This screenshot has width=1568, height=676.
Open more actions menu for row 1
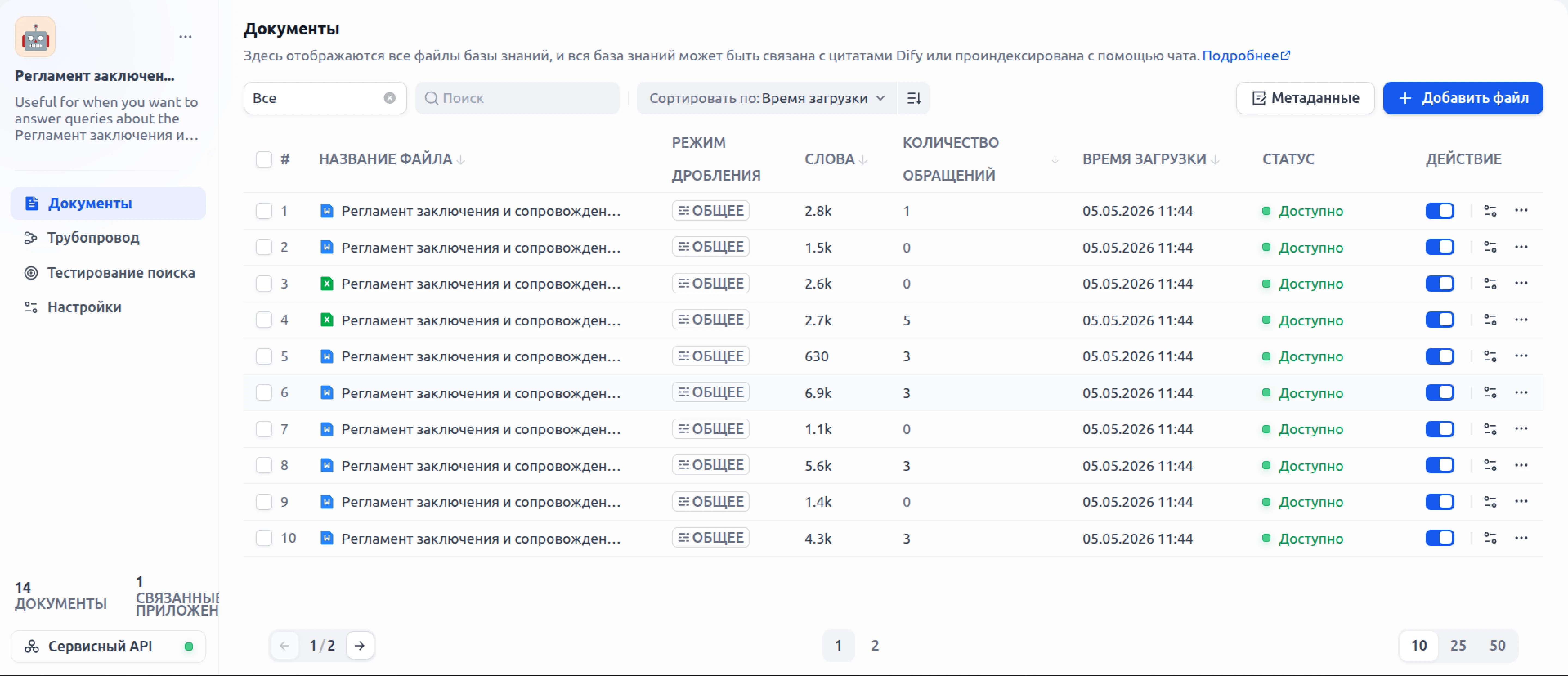tap(1521, 211)
